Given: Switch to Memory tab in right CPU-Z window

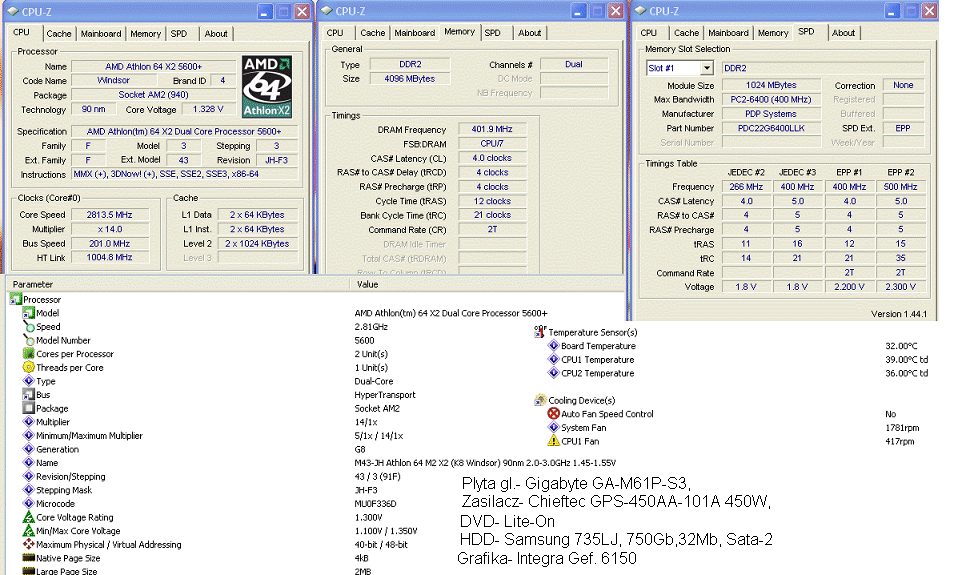Looking at the screenshot, I should point(773,33).
